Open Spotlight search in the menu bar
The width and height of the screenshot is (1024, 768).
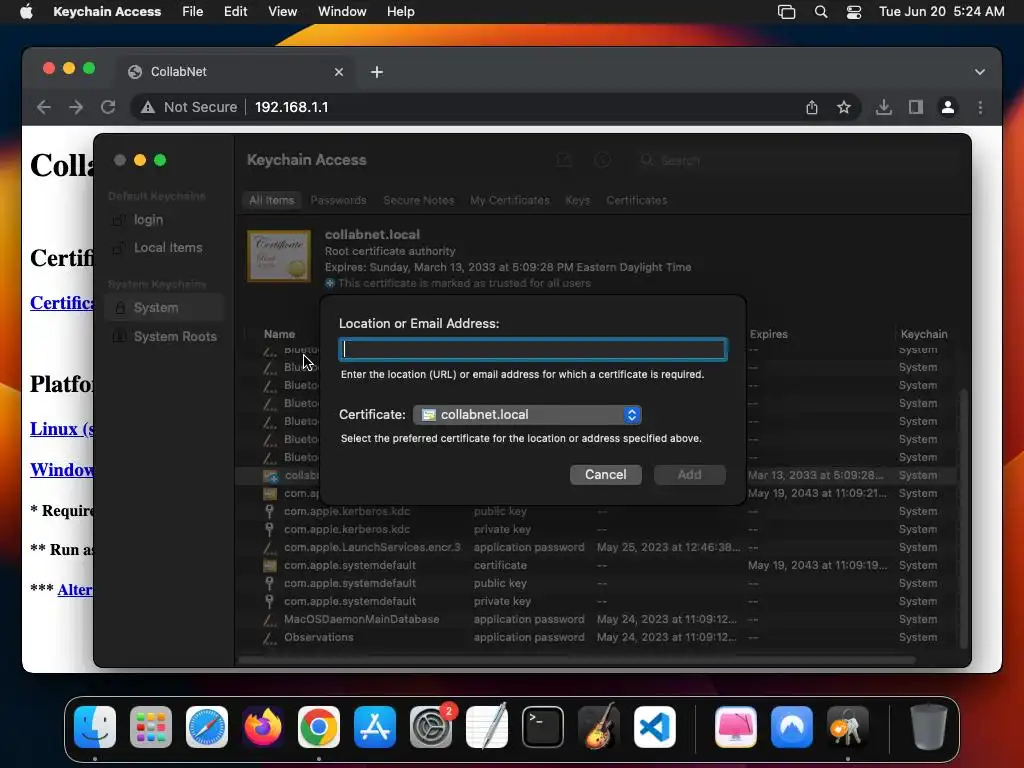tap(821, 12)
